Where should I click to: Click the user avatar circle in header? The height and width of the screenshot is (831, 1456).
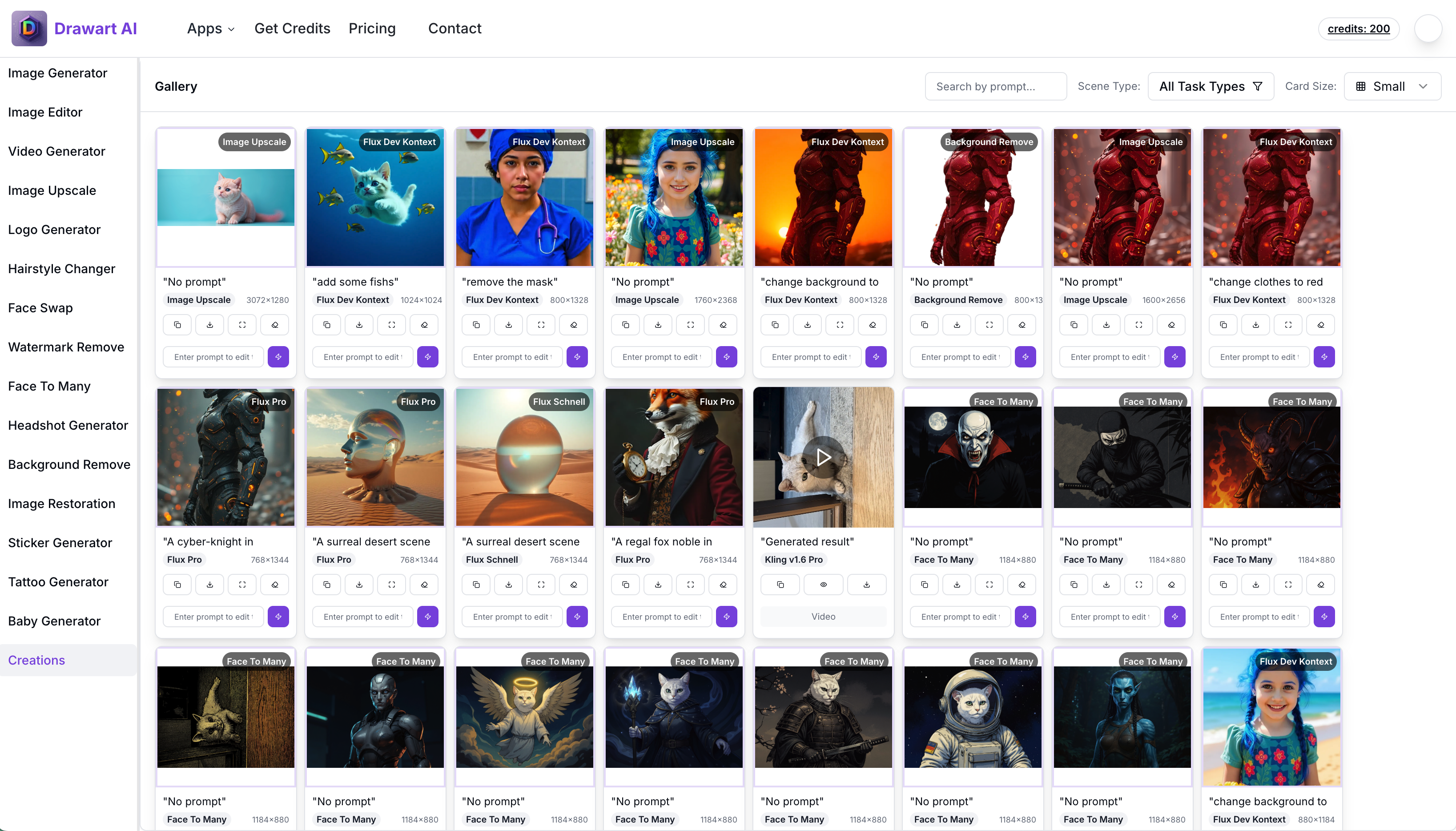(x=1428, y=28)
